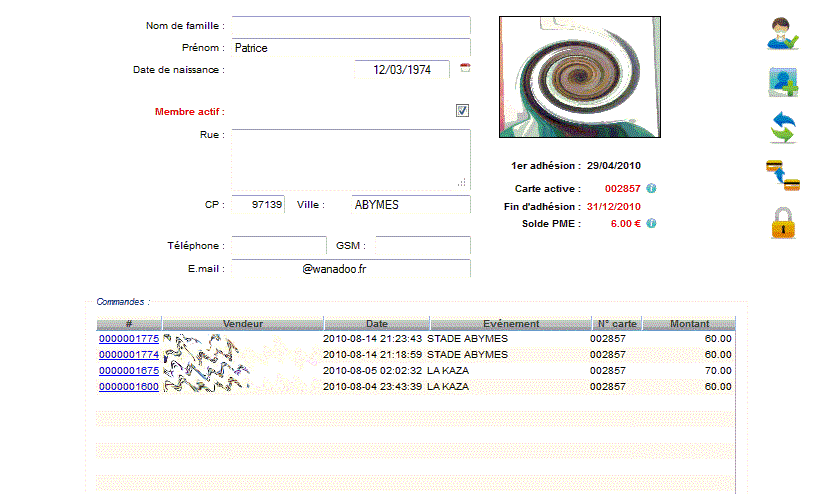Click the blue and green refresh arrows icon
Viewport: 827px width, 494px height.
[x=783, y=127]
